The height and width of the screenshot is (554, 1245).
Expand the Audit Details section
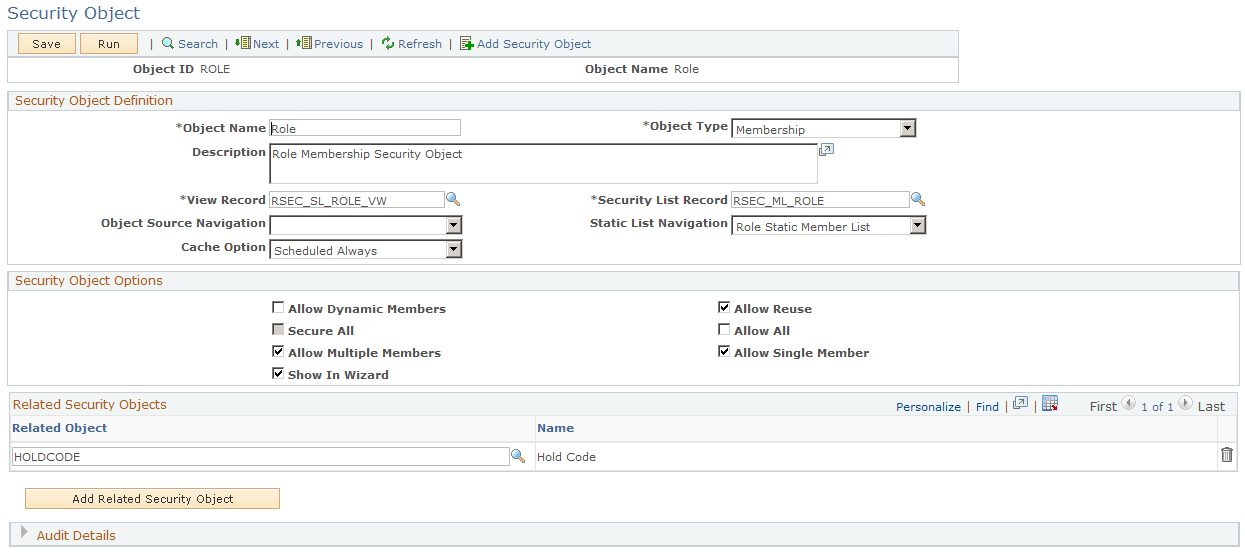pos(23,535)
